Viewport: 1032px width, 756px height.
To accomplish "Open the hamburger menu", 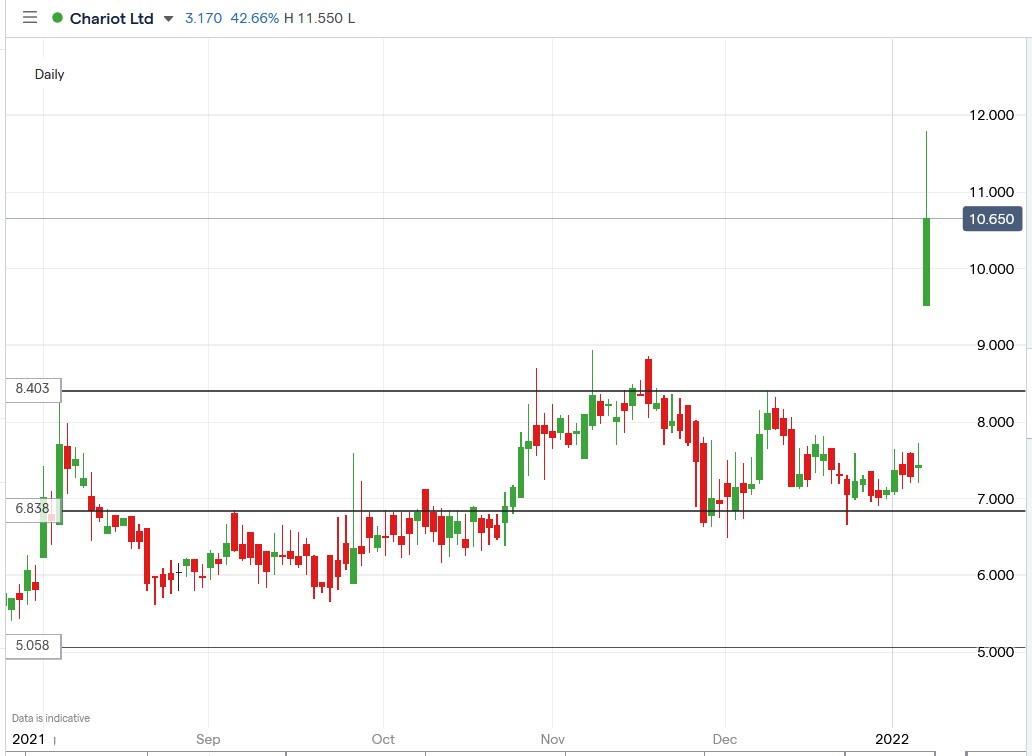I will coord(29,17).
